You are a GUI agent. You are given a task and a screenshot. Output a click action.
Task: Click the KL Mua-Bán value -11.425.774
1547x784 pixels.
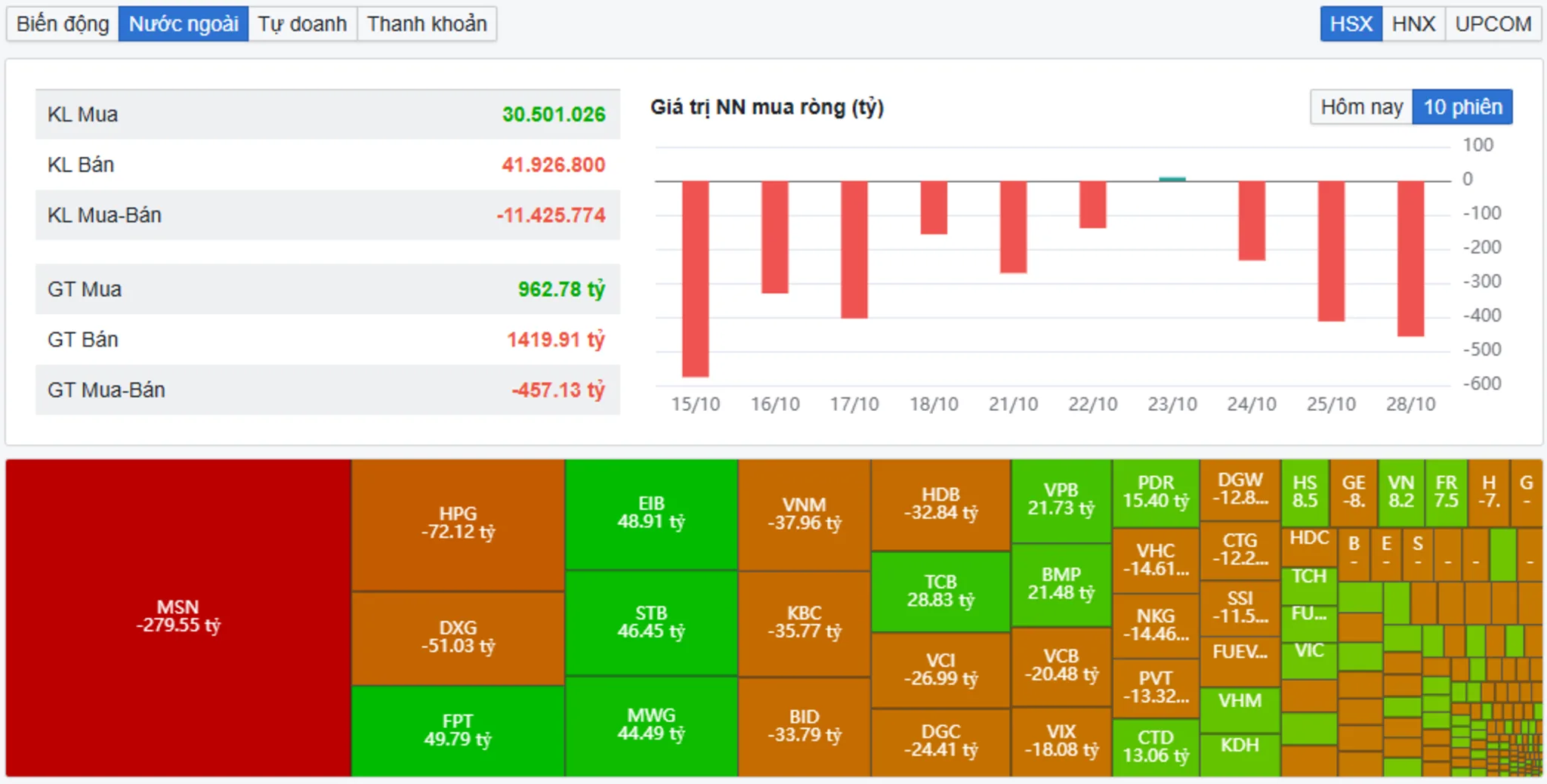[x=551, y=215]
